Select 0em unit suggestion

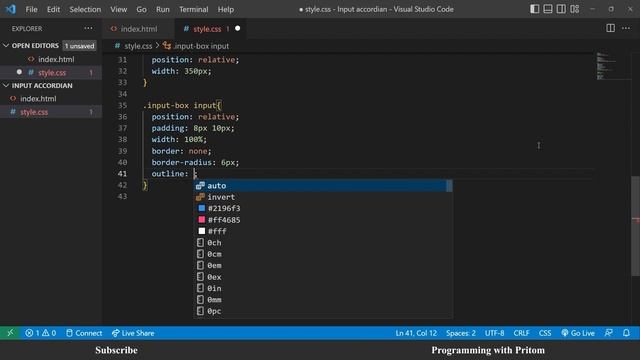322,266
